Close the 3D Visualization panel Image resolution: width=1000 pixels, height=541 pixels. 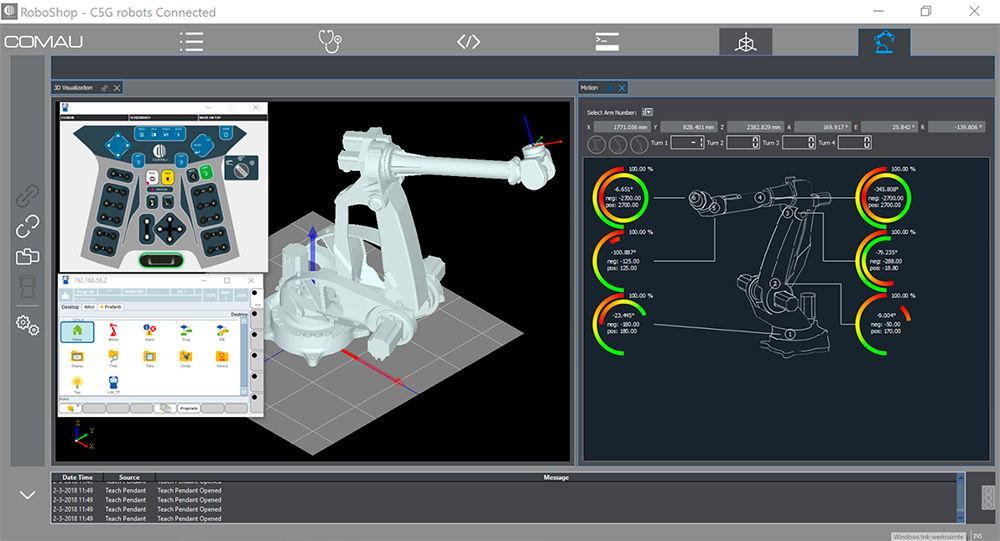pyautogui.click(x=117, y=88)
